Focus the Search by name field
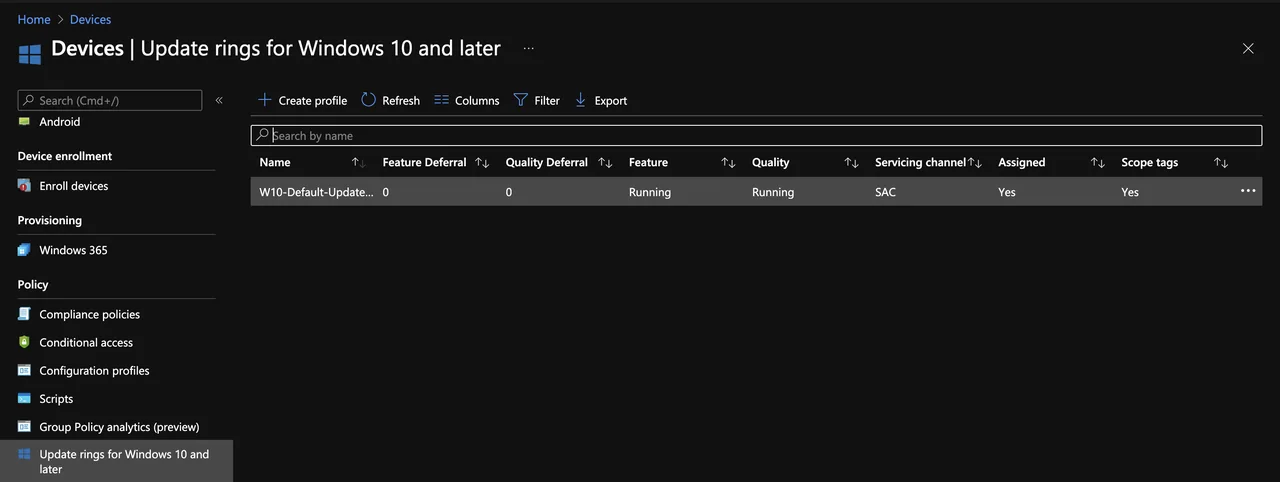 [756, 135]
